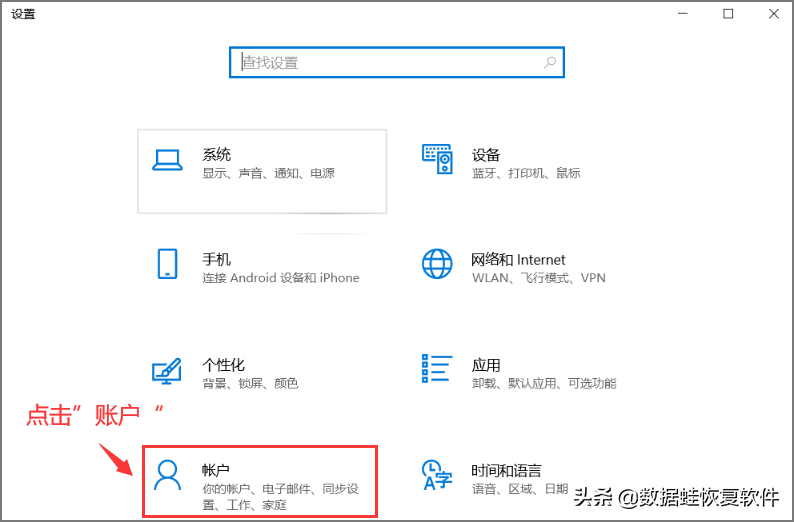
Task: Focus the 查找设置 search field
Action: pos(396,62)
